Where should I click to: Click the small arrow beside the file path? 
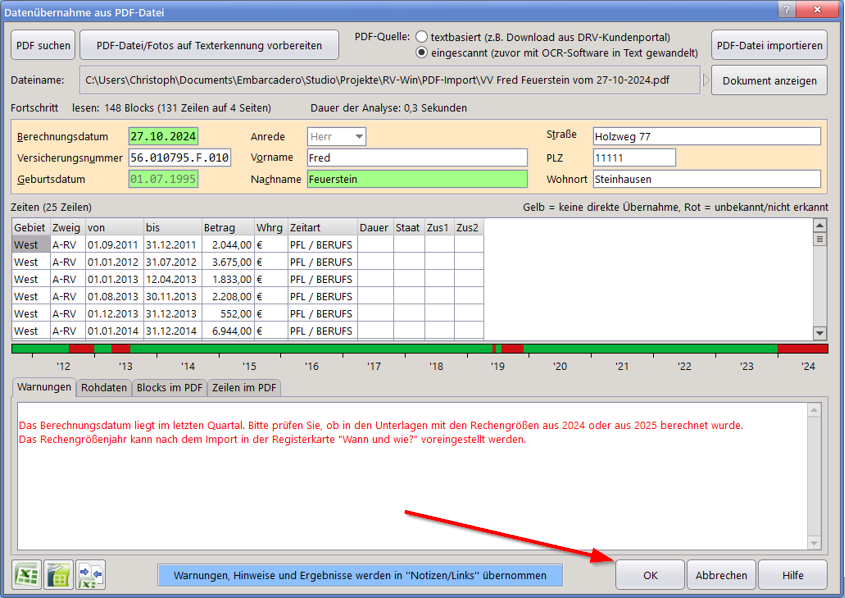pyautogui.click(x=704, y=80)
